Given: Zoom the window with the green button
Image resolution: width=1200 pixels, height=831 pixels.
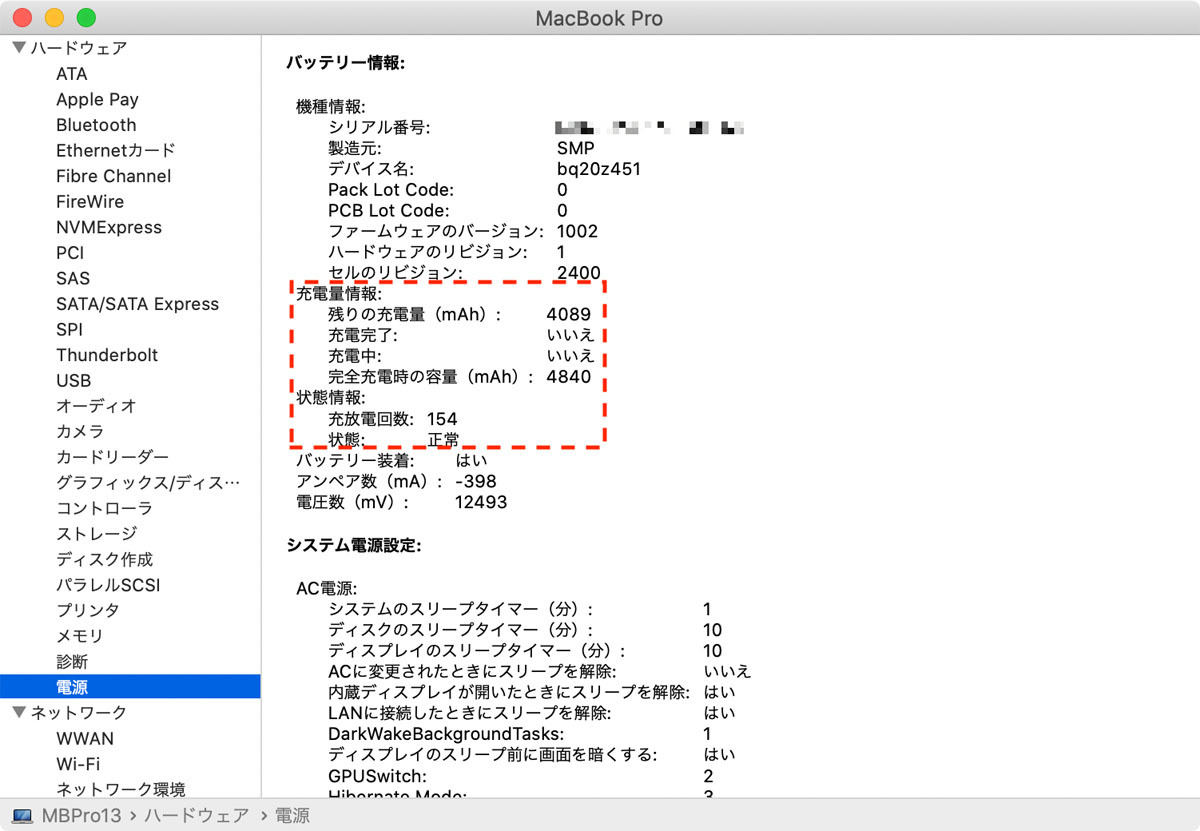Looking at the screenshot, I should [x=86, y=18].
